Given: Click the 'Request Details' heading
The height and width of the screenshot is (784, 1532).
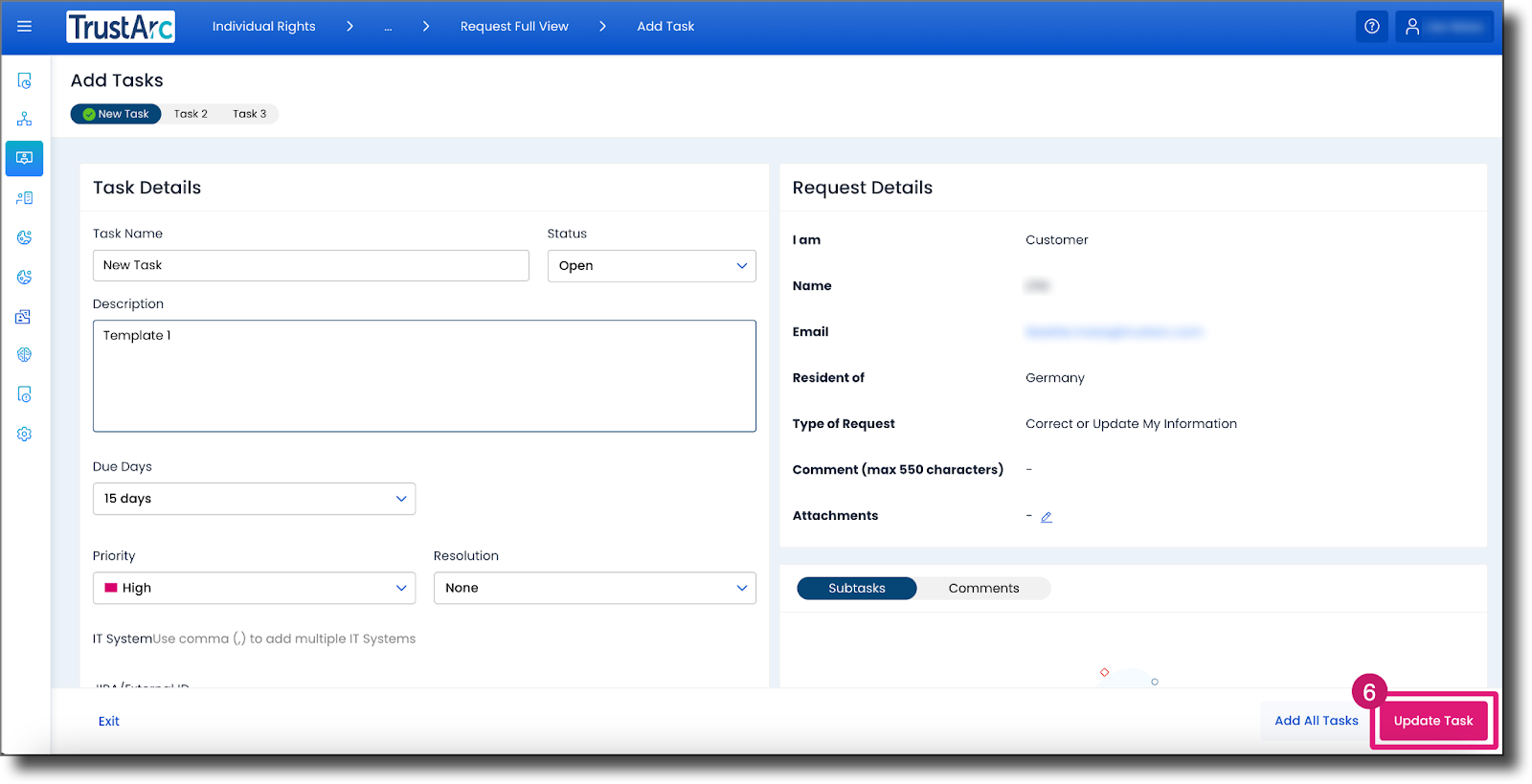Looking at the screenshot, I should 863,188.
